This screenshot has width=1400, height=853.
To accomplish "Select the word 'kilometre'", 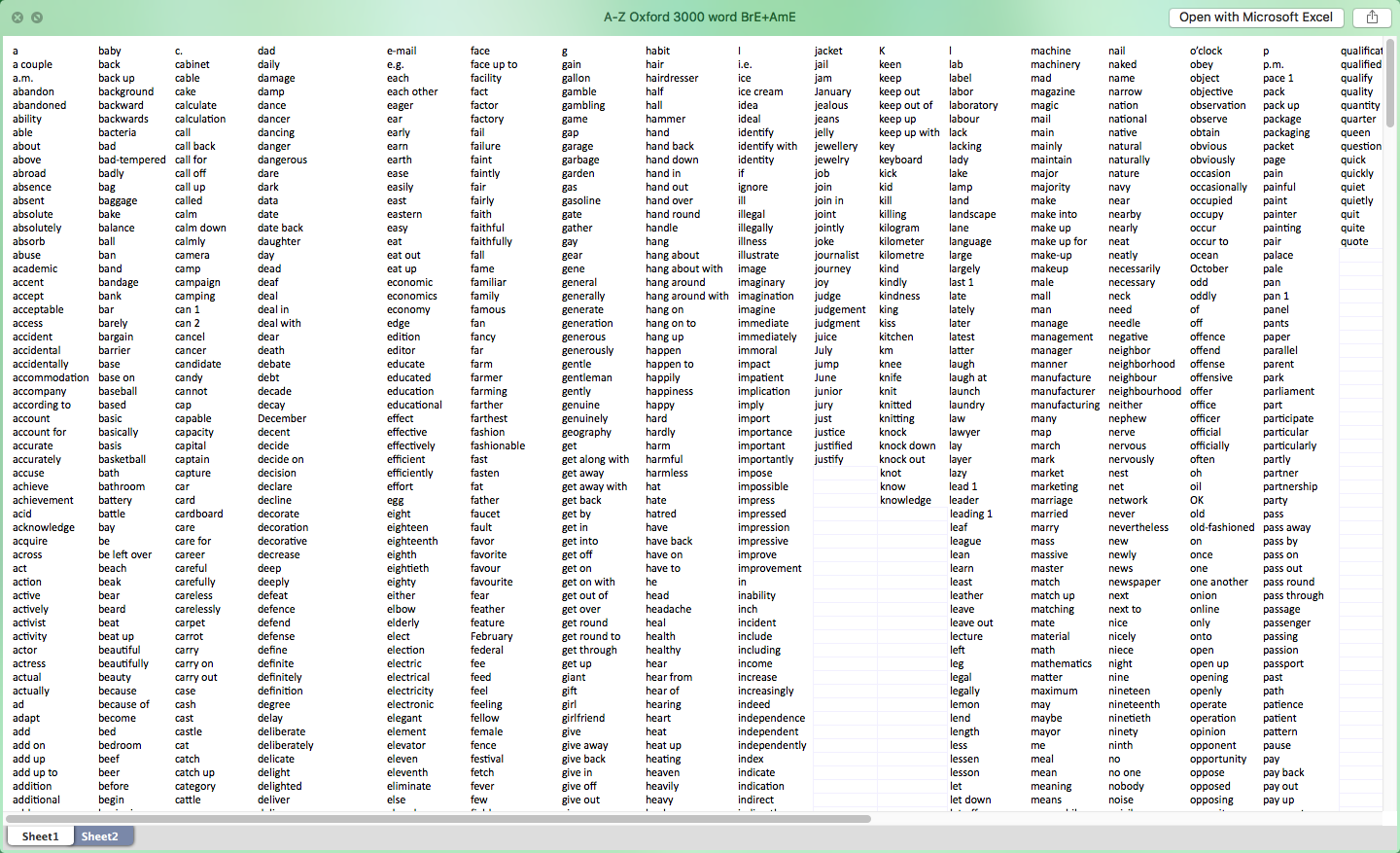I will pos(901,255).
